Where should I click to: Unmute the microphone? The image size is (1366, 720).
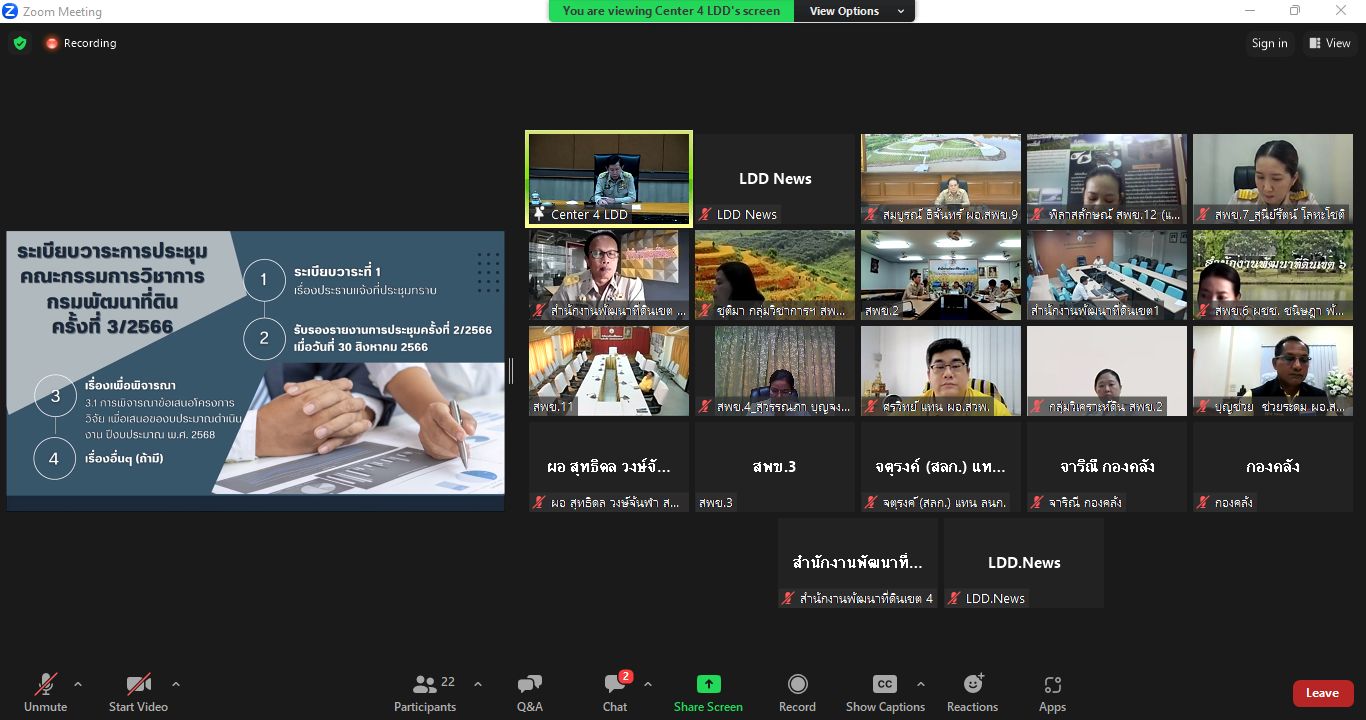[x=46, y=693]
